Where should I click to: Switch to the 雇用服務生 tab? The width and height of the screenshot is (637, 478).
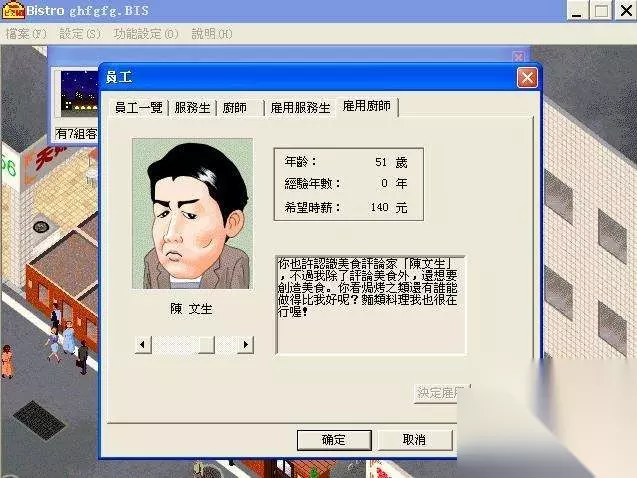point(300,108)
